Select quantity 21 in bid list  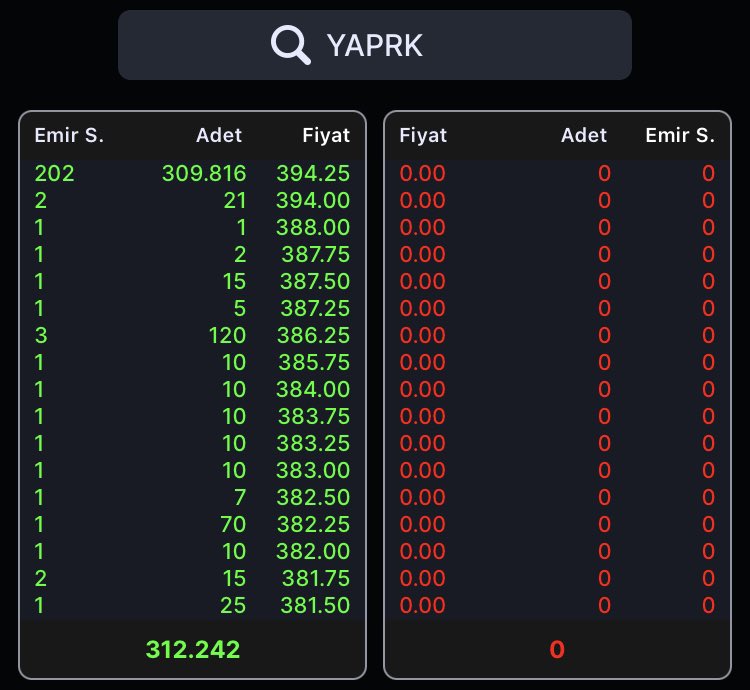pos(235,200)
